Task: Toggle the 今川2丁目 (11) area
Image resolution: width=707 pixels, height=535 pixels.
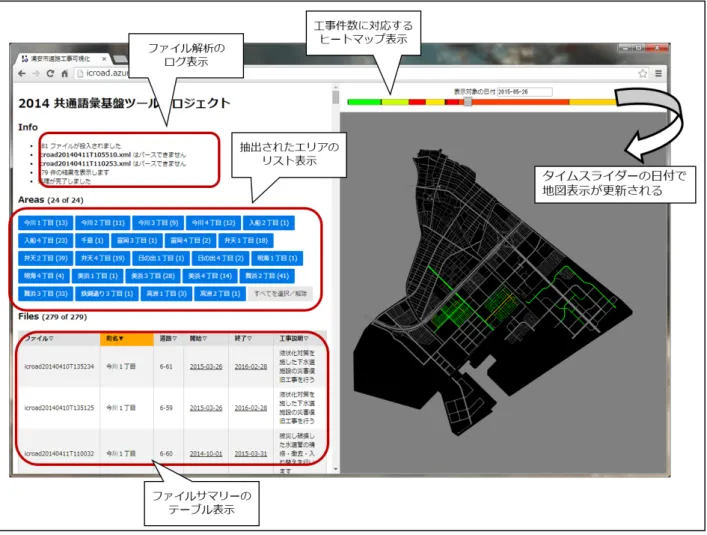Action: (103, 223)
